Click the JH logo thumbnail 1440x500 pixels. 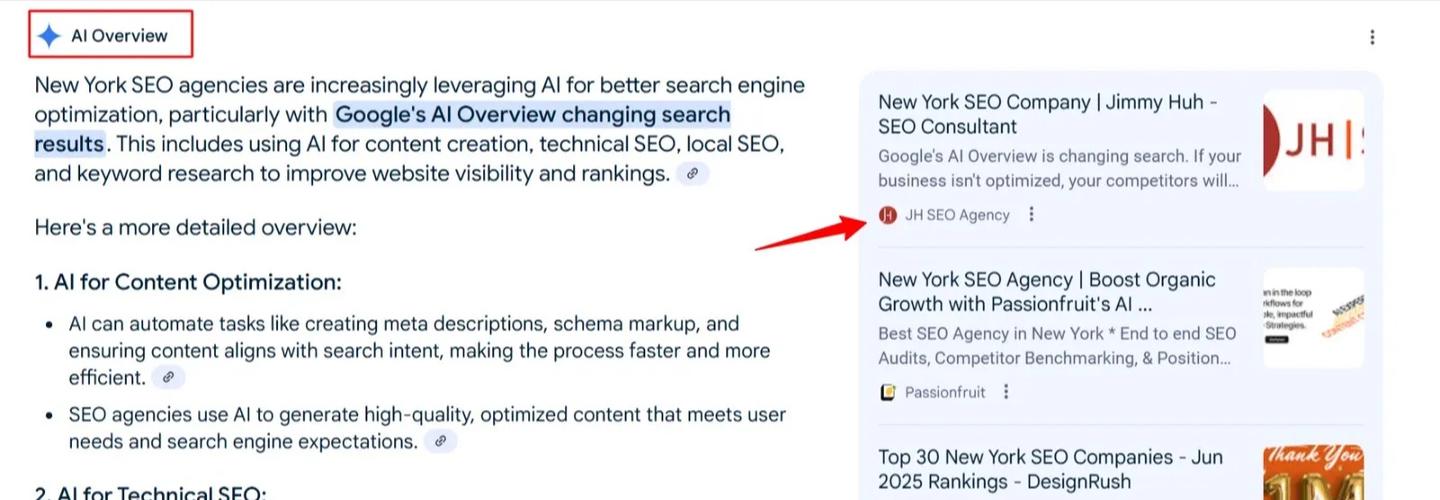[x=1314, y=141]
